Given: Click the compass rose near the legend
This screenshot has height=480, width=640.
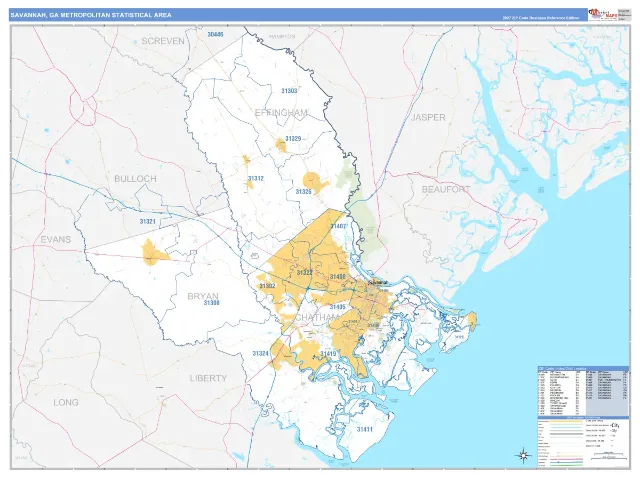Looking at the screenshot, I should pos(524,455).
